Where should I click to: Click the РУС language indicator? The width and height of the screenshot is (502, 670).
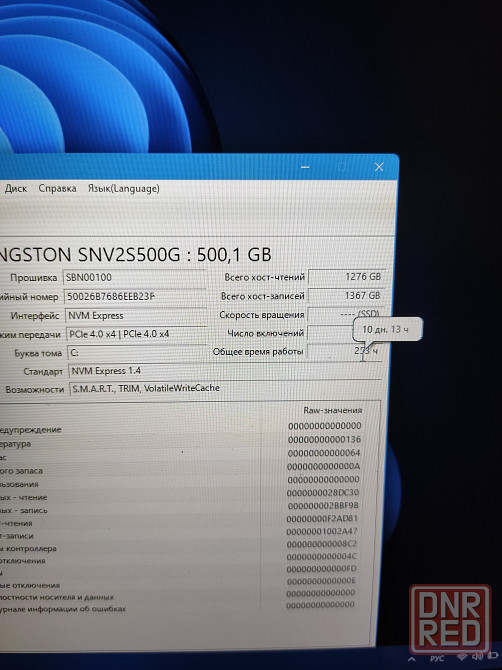[437, 658]
